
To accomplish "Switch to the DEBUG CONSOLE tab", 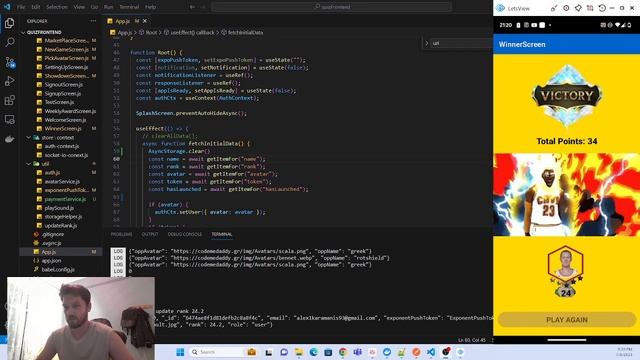I will (184, 234).
